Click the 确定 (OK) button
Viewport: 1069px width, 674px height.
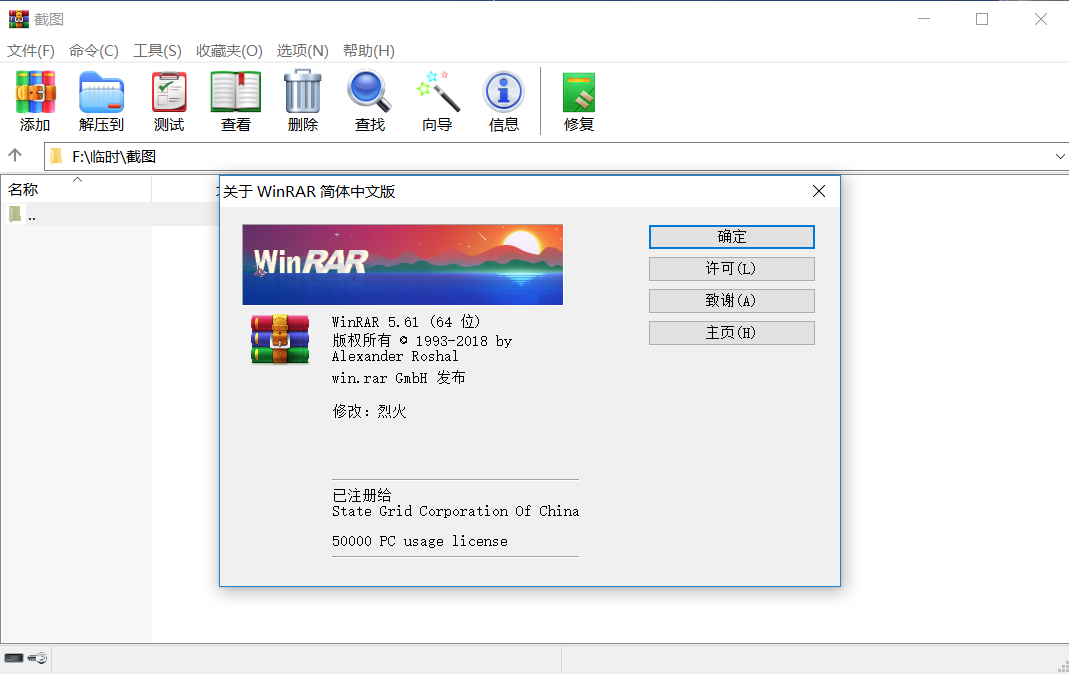click(731, 237)
